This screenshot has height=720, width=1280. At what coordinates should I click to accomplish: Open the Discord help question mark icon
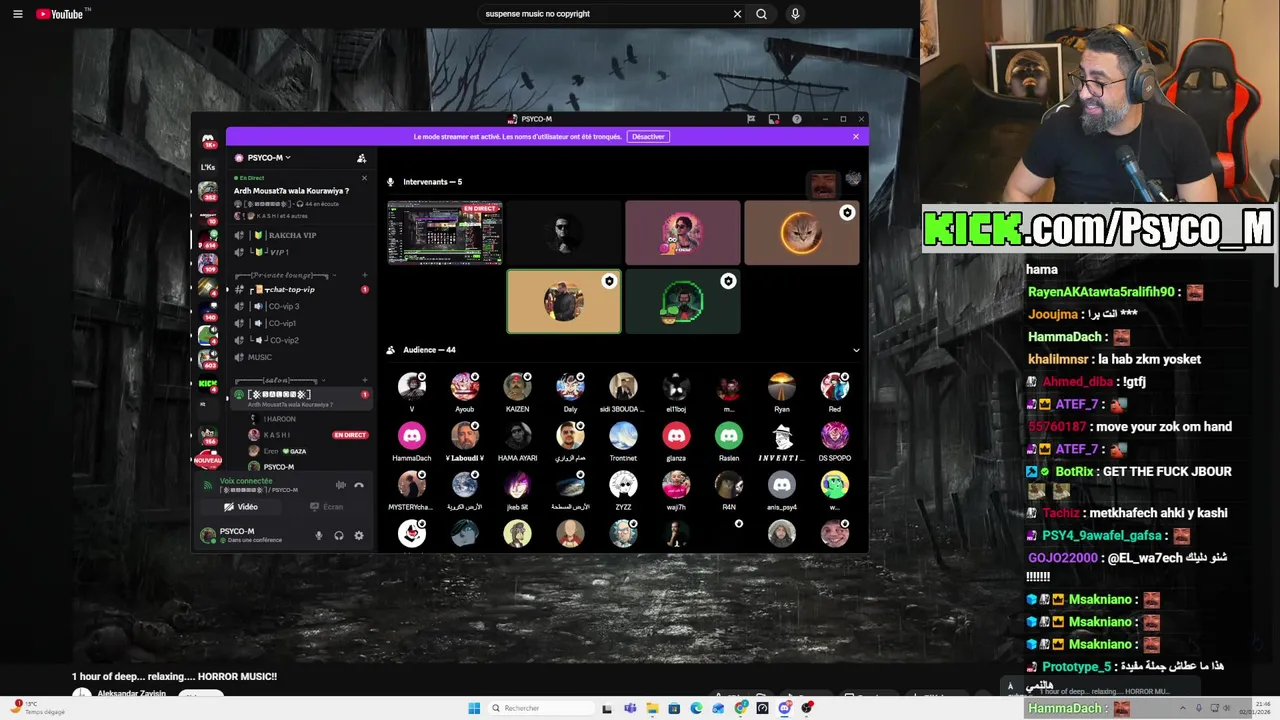(x=797, y=119)
